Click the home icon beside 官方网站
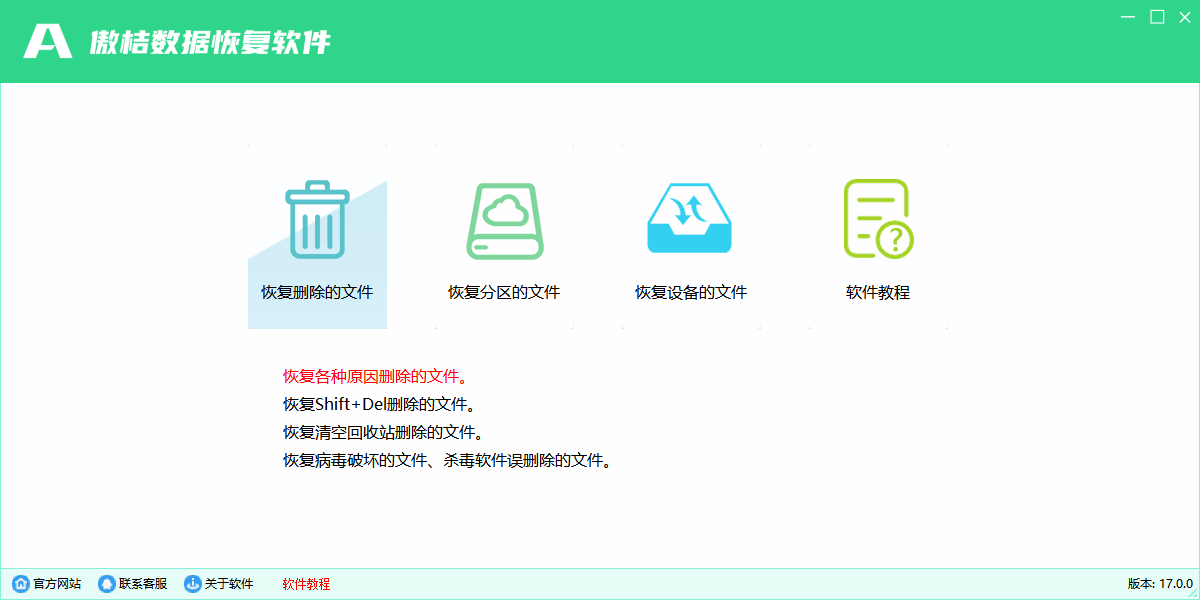The height and width of the screenshot is (600, 1200). (x=23, y=584)
